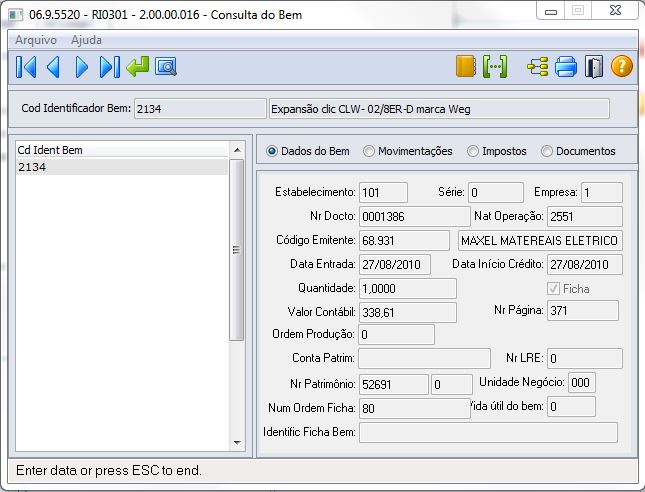Click the exit door icon
Screen dimensions: 645x492
pyautogui.click(x=594, y=67)
